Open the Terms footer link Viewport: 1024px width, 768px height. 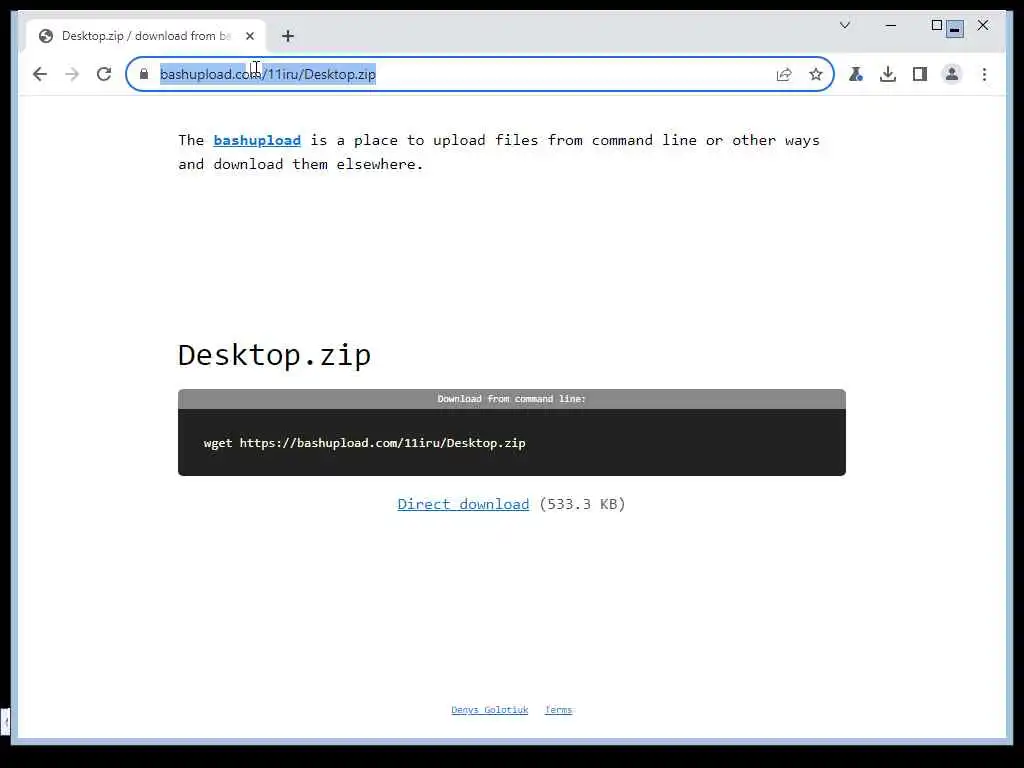click(x=558, y=710)
